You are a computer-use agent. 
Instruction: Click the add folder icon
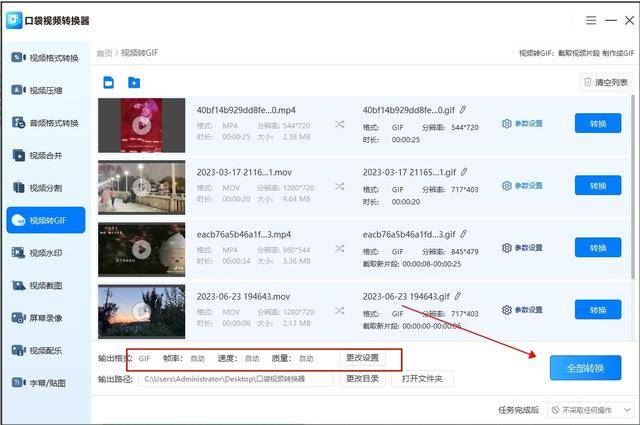click(134, 82)
